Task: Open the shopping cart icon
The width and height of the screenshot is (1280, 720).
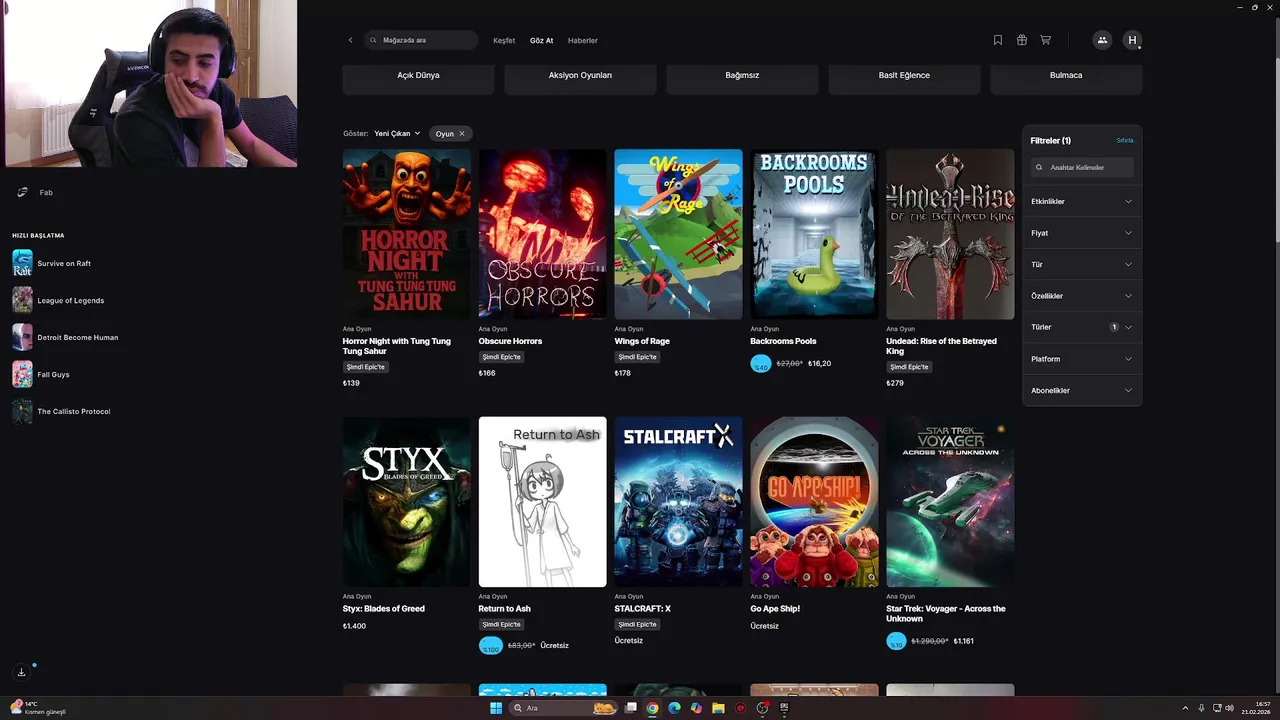Action: [1046, 40]
